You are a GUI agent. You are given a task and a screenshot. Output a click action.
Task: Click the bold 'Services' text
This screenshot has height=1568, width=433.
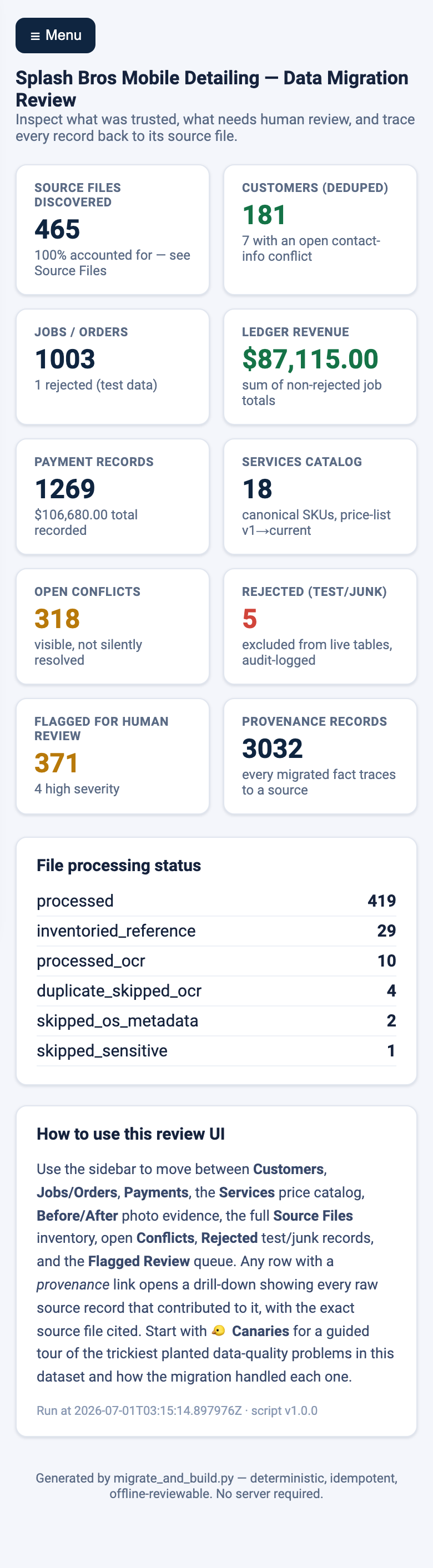click(x=246, y=1192)
